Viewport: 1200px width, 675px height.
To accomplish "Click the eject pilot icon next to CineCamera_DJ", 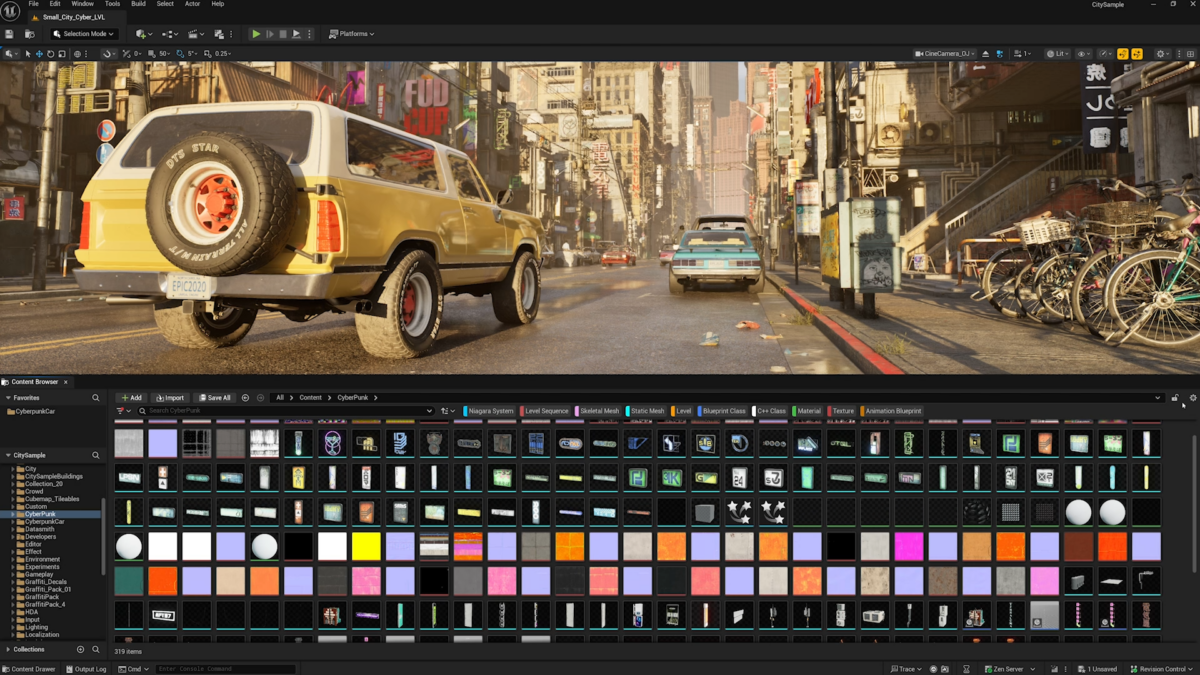I will point(986,54).
